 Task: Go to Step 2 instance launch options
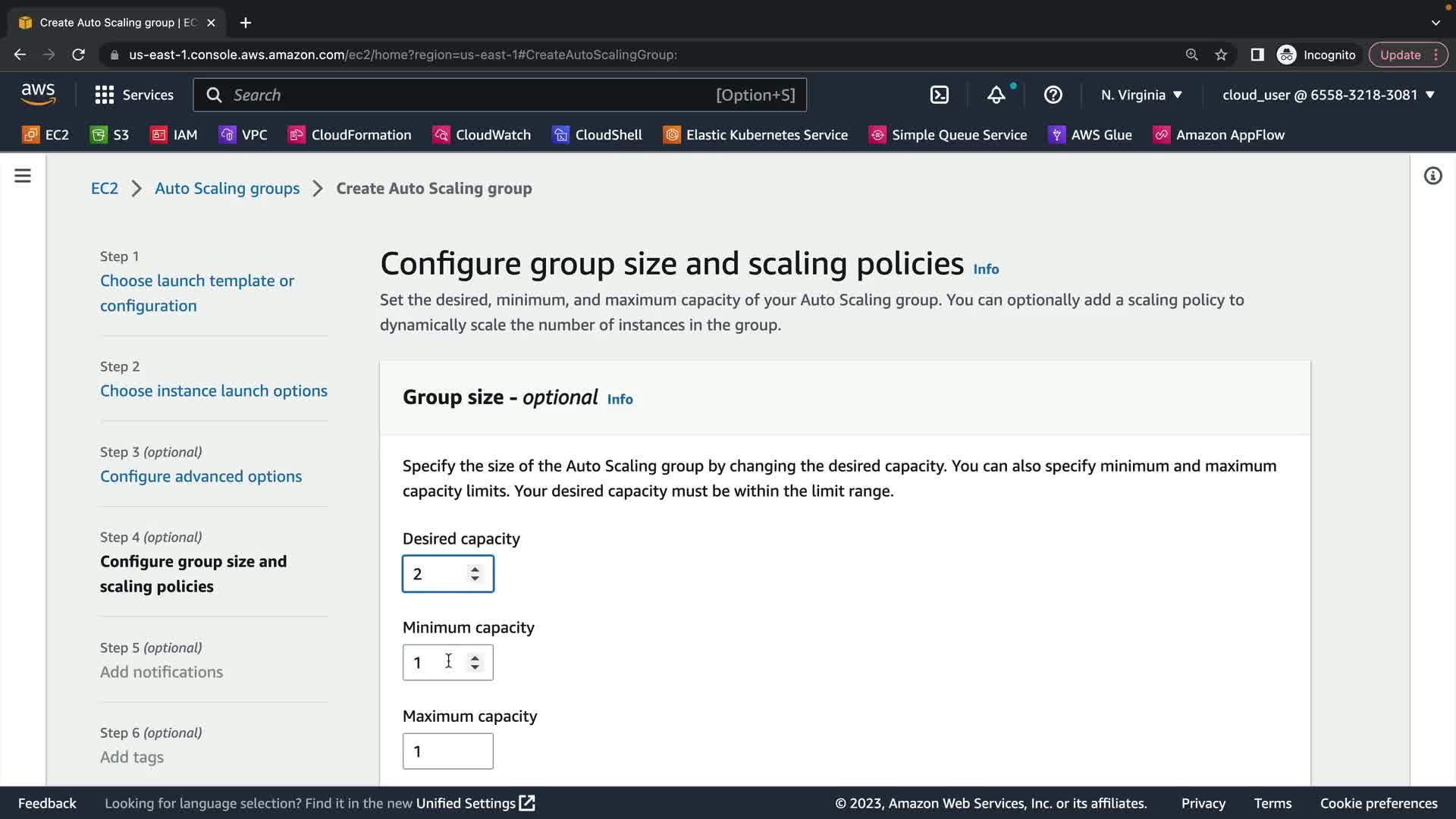(214, 391)
